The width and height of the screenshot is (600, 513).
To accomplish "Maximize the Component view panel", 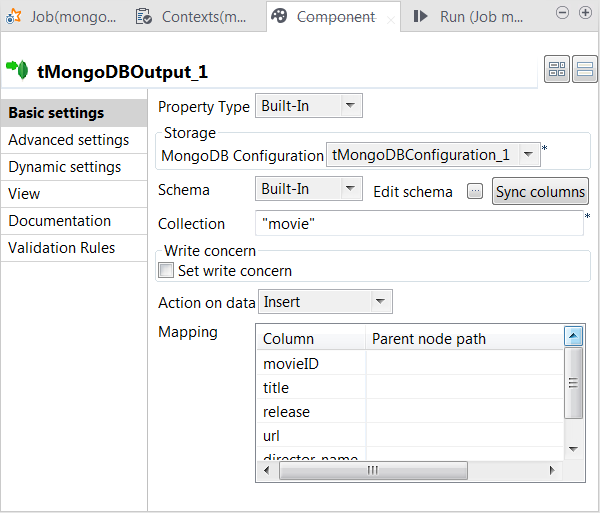I will click(580, 12).
